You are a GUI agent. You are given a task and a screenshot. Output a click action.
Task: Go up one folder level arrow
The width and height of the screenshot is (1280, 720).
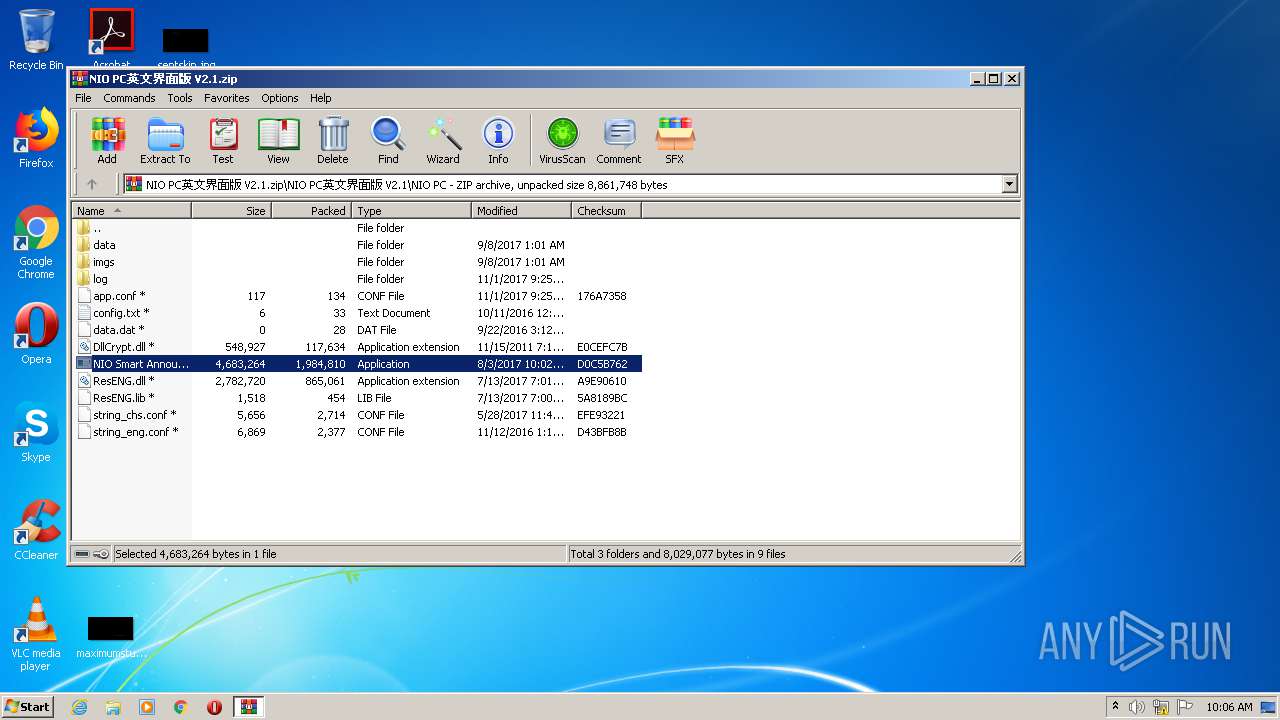tap(92, 184)
